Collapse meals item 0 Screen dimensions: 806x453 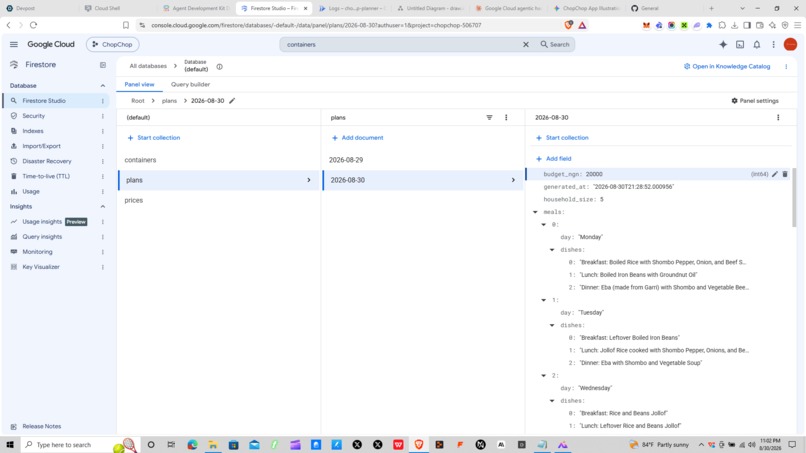coord(544,225)
